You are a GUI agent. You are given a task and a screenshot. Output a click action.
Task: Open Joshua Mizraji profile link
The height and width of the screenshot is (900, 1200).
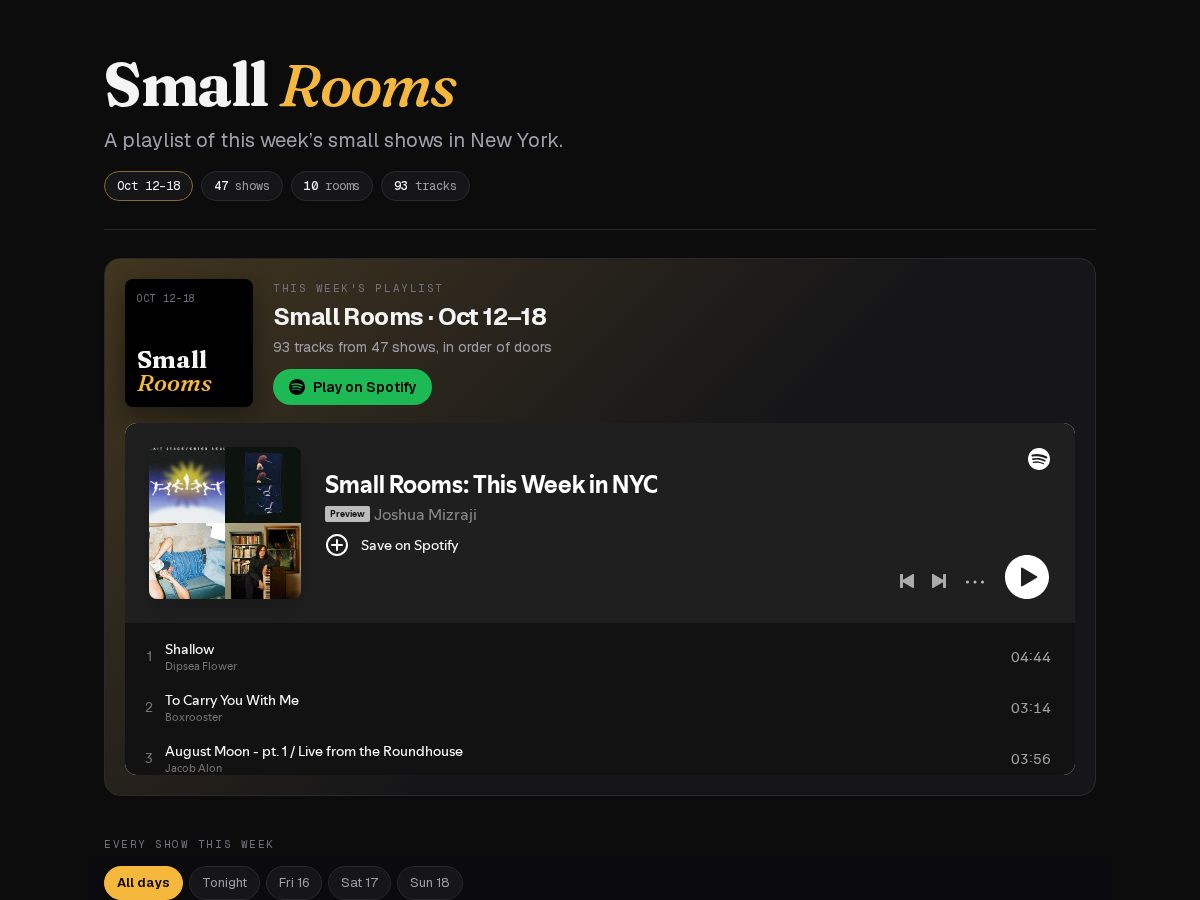point(425,514)
